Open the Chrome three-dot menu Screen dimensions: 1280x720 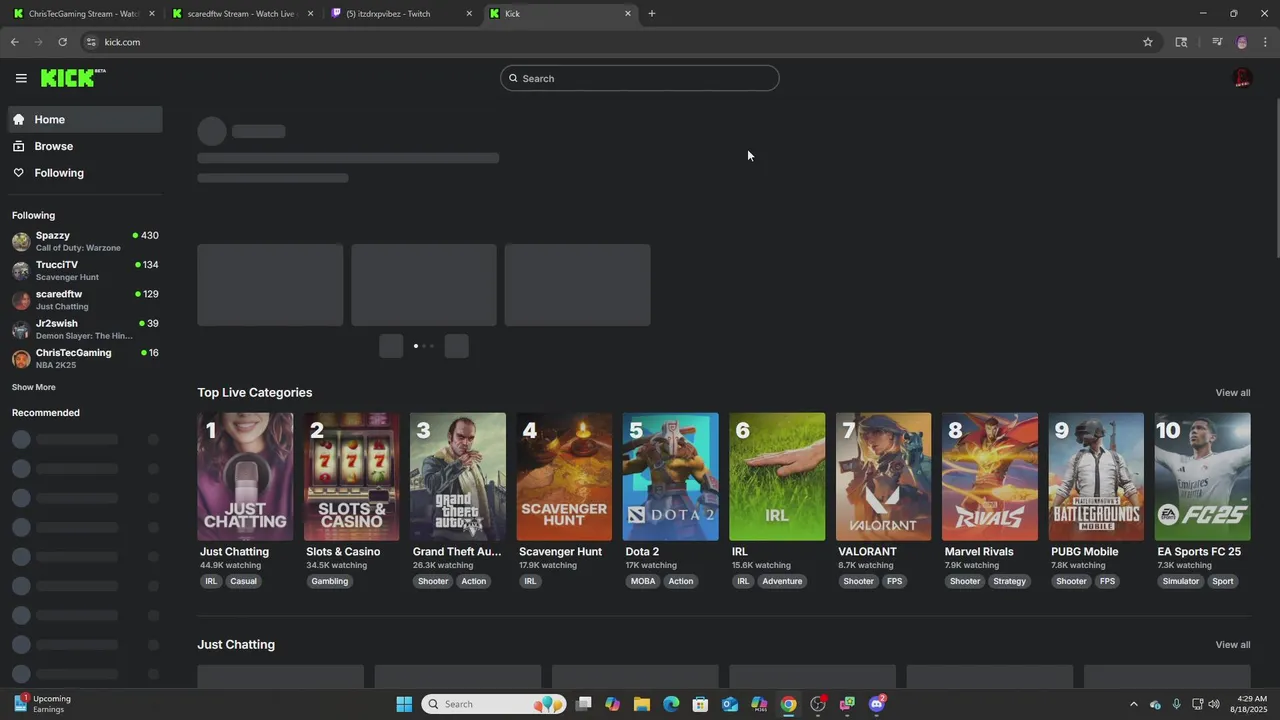click(1266, 42)
